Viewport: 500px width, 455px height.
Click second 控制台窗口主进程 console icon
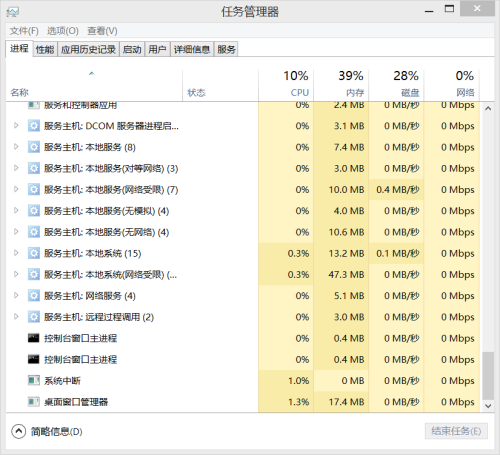click(x=34, y=360)
